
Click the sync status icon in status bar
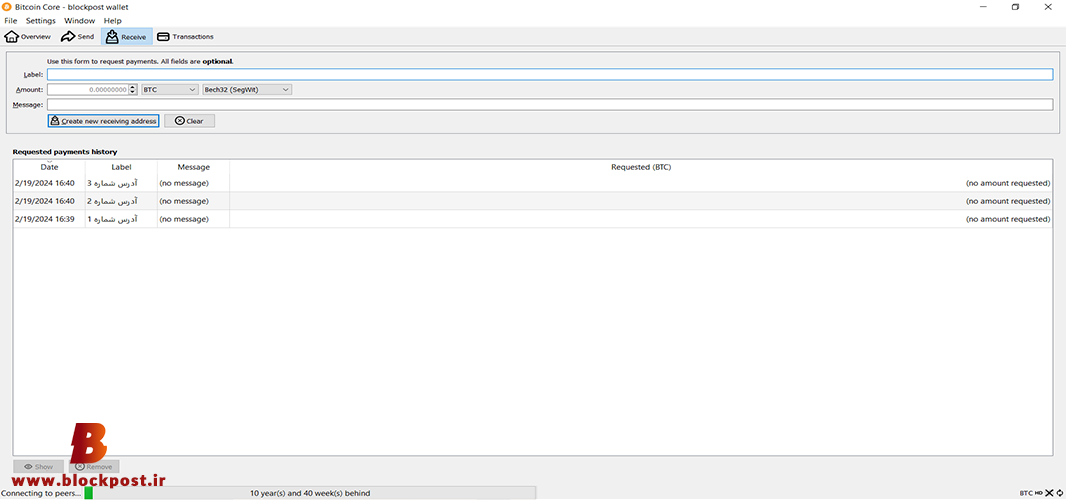pos(1060,493)
